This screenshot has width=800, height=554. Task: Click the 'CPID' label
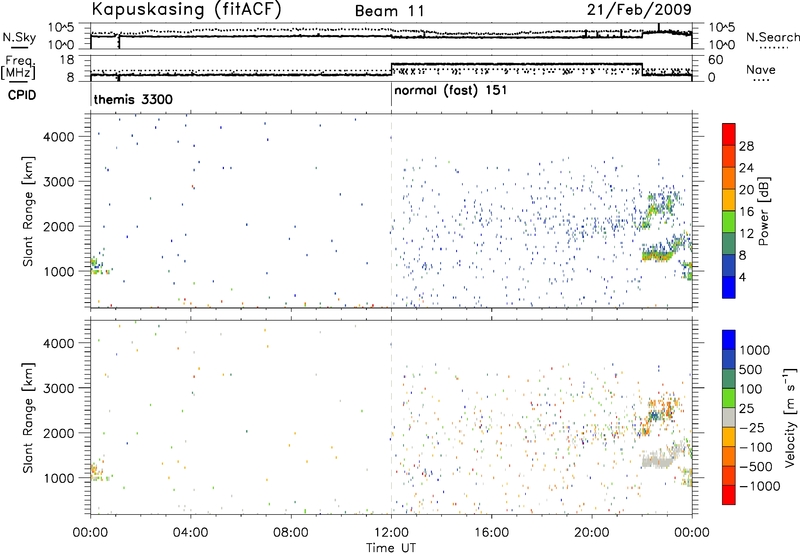21,95
